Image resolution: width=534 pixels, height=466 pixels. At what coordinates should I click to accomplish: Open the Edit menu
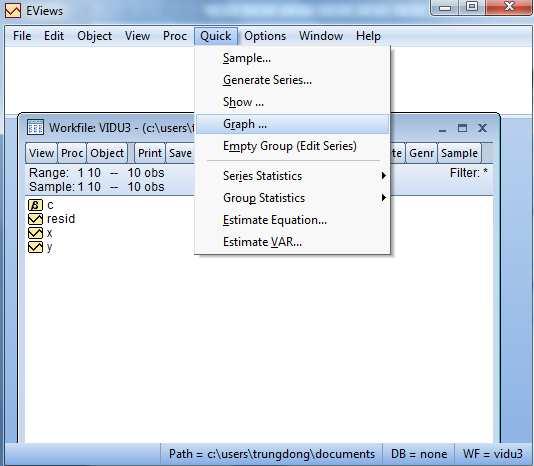tap(54, 36)
